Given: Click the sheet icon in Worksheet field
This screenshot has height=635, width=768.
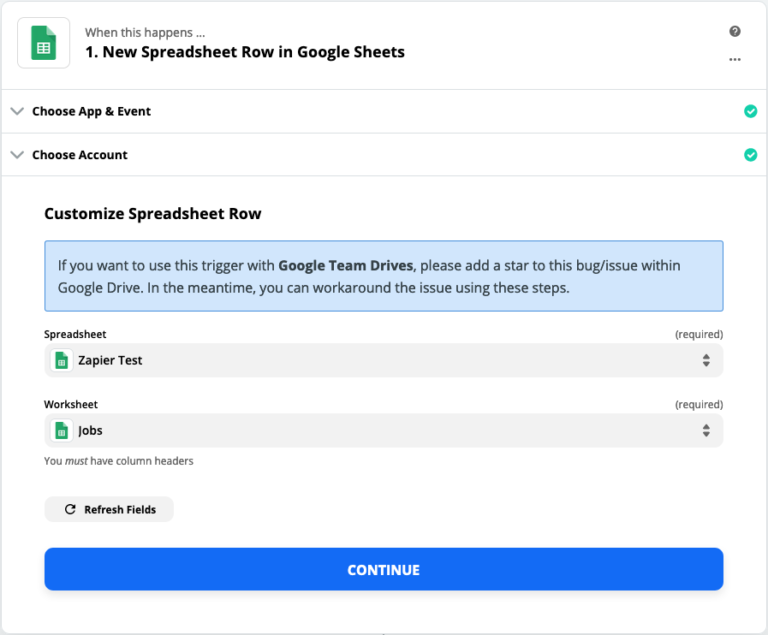Looking at the screenshot, I should tap(61, 431).
